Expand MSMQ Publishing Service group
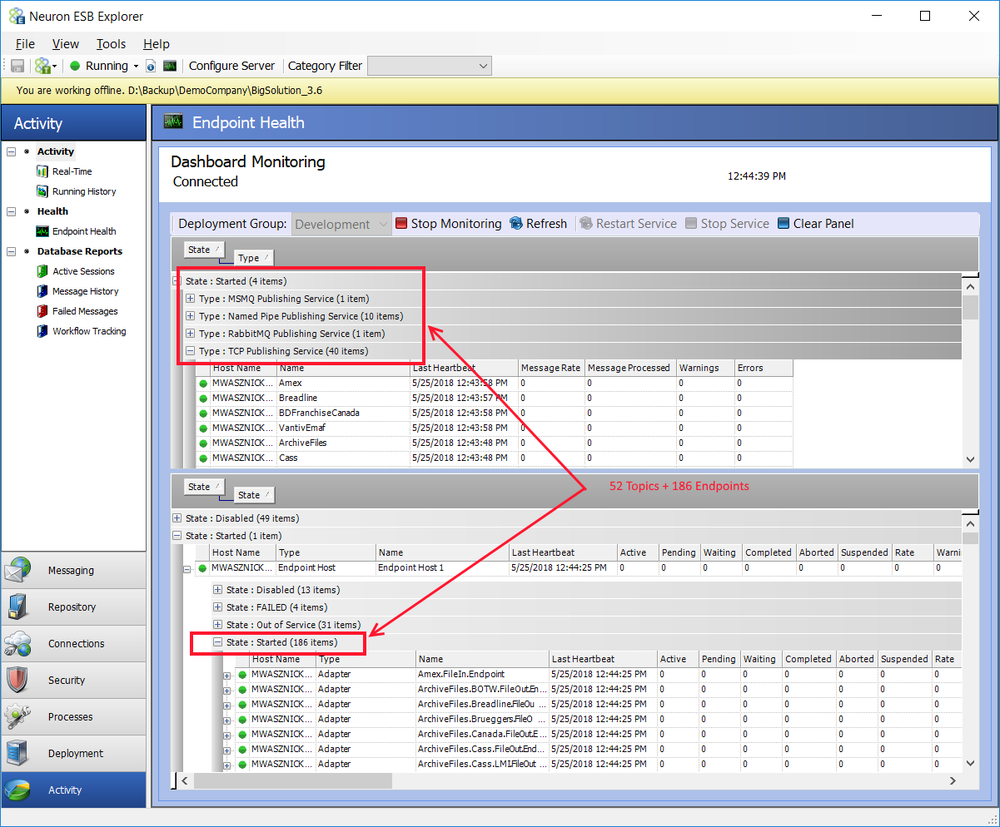The height and width of the screenshot is (827, 1000). [x=190, y=298]
